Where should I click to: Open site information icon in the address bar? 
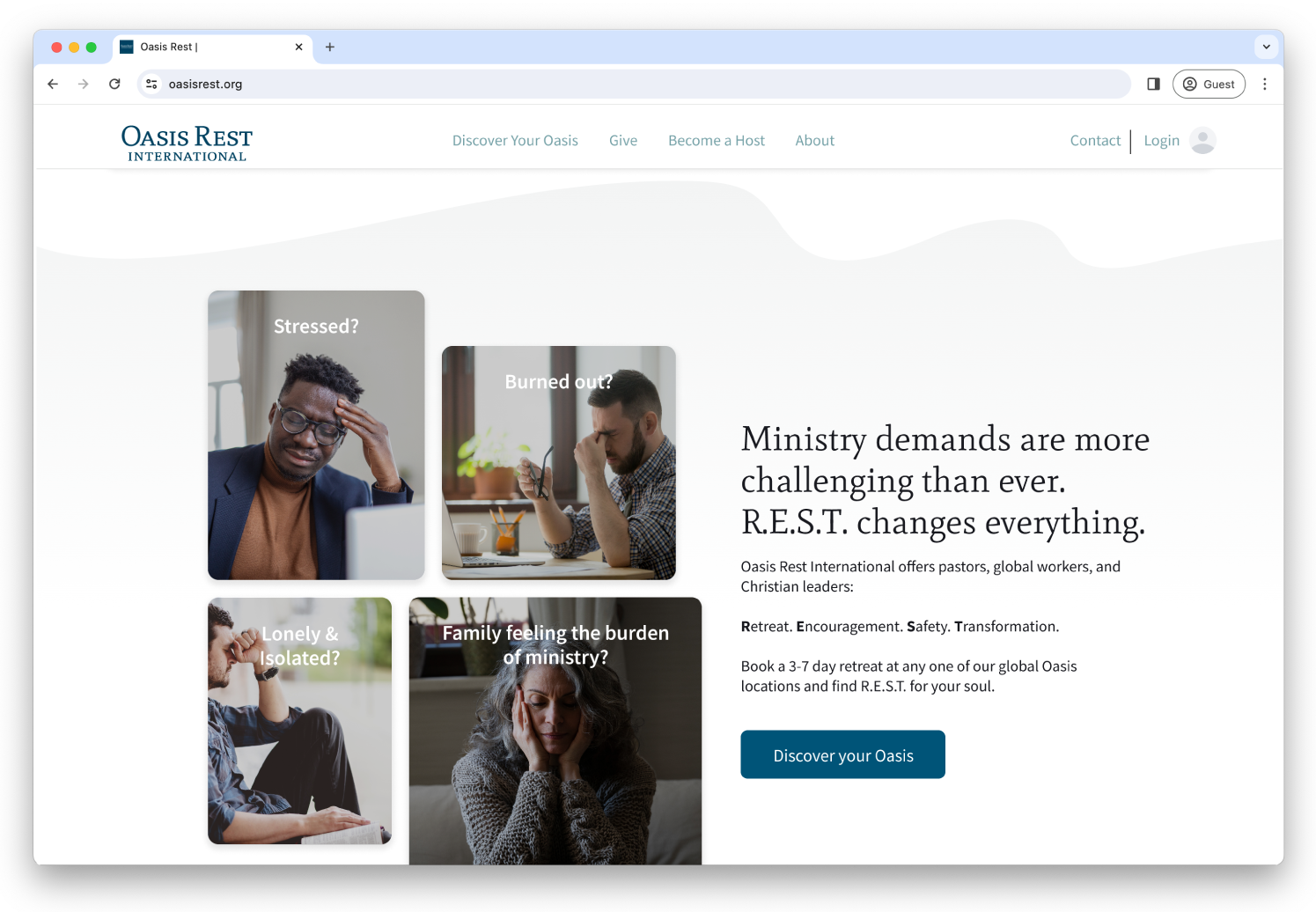tap(151, 85)
